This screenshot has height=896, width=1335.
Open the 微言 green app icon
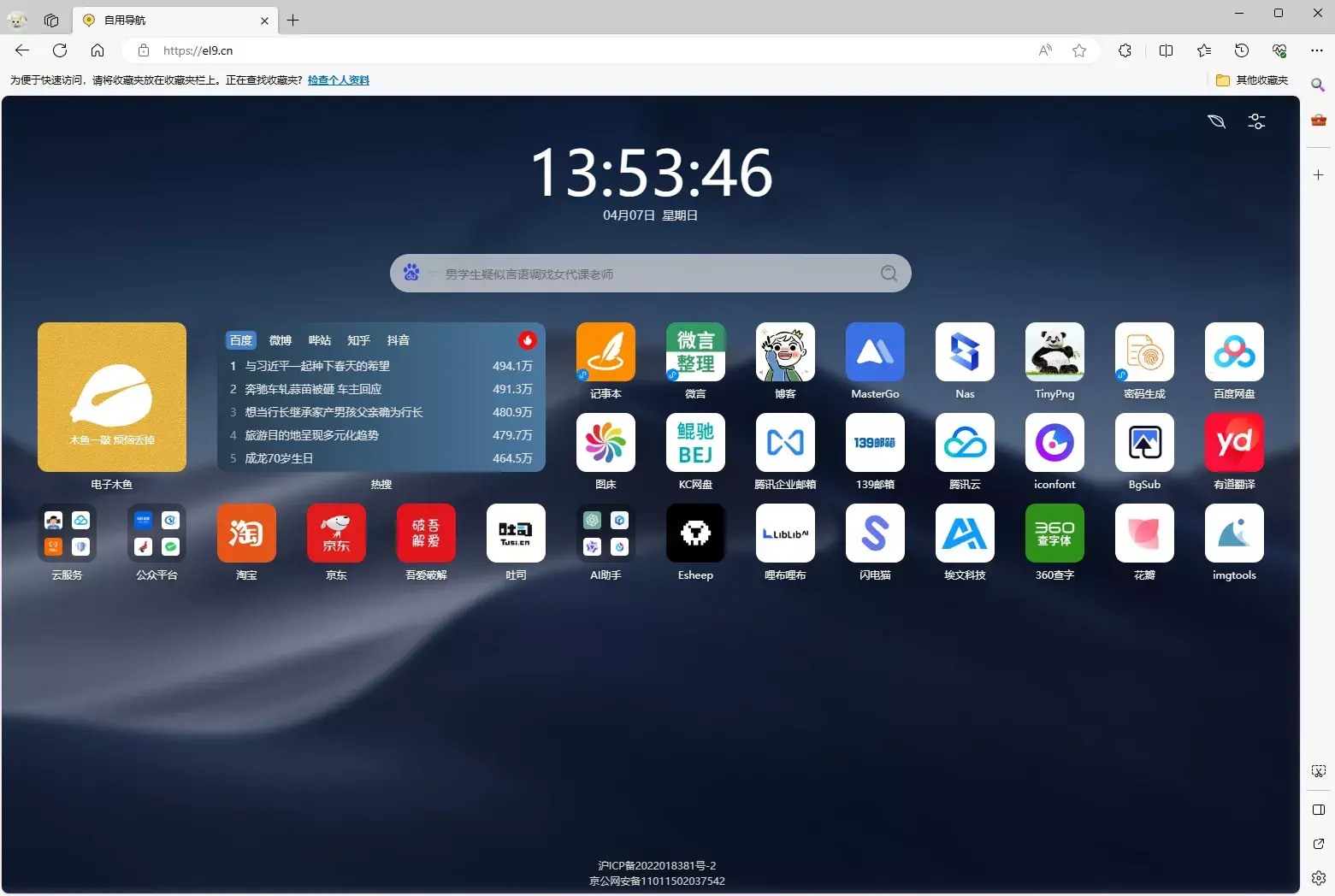click(695, 351)
